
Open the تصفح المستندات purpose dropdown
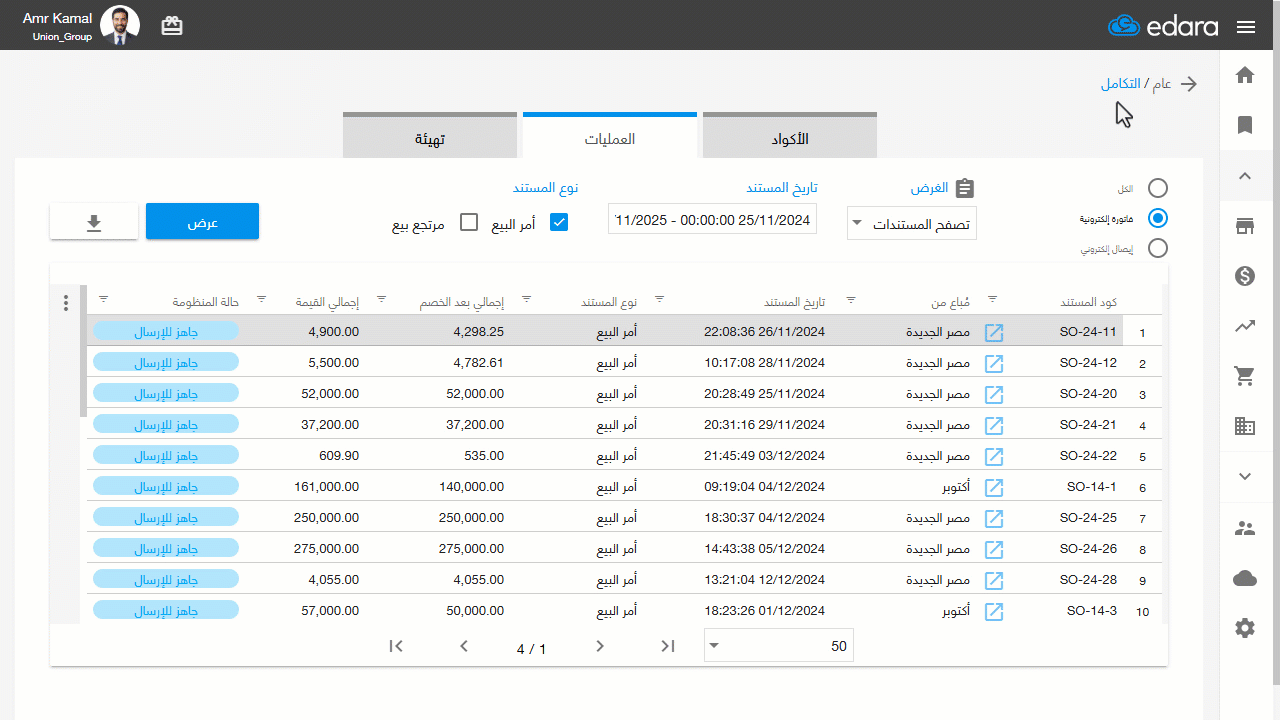(x=912, y=223)
